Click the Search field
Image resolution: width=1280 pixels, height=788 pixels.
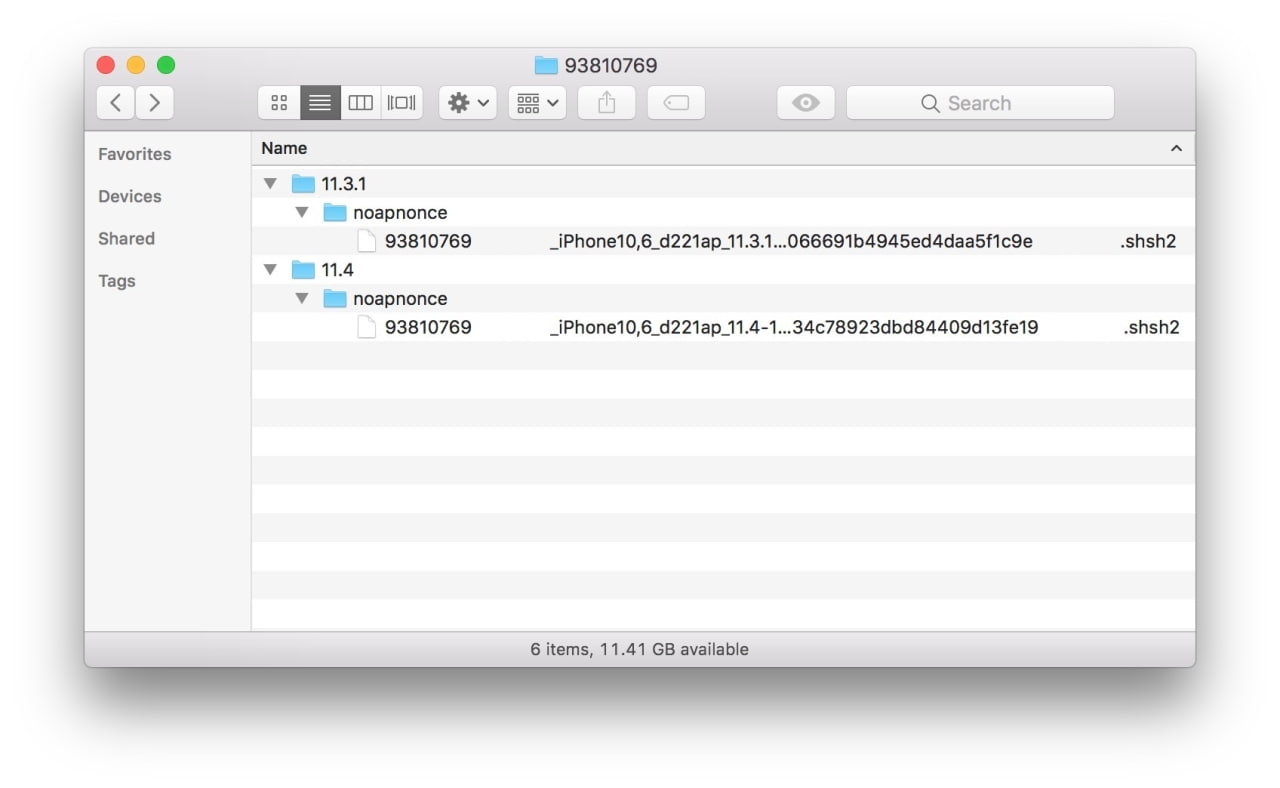pos(979,103)
